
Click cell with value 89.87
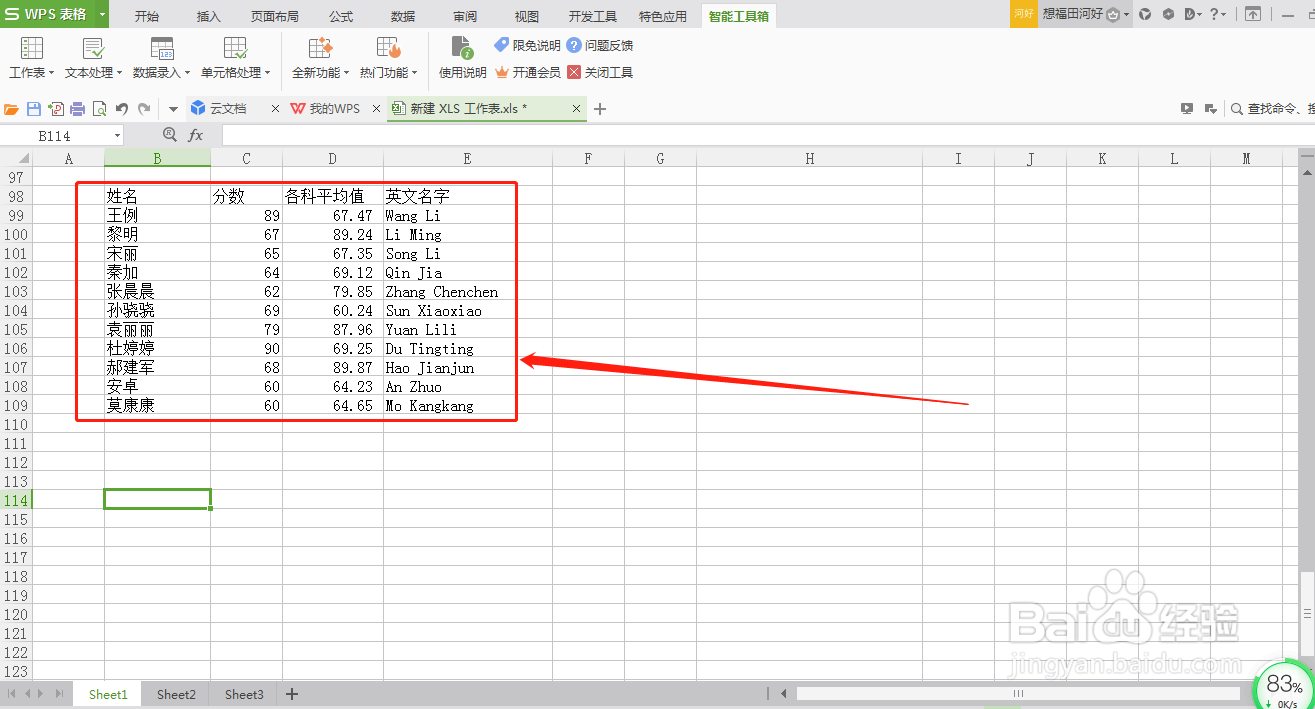pyautogui.click(x=333, y=367)
